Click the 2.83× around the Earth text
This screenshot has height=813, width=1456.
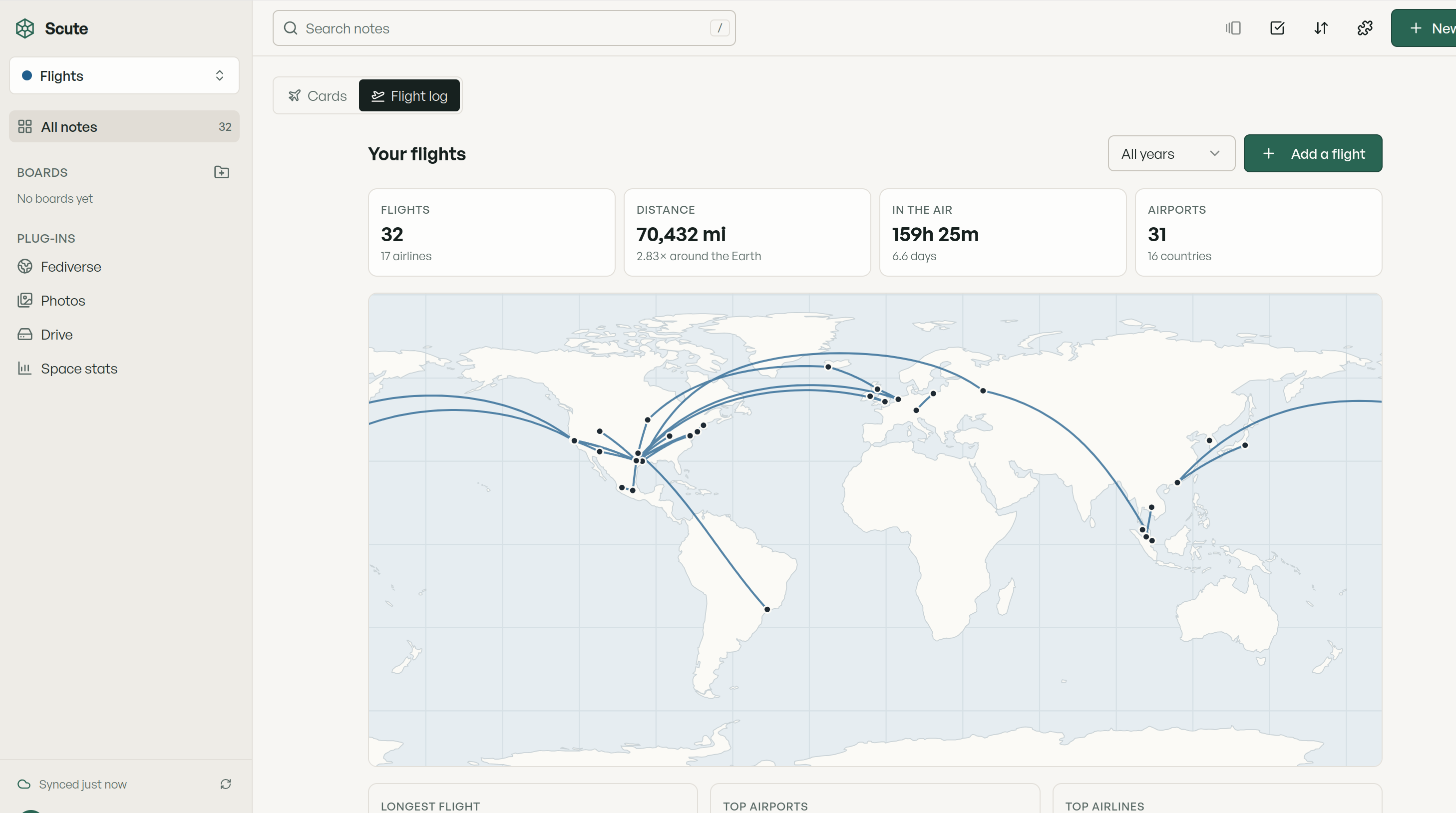(x=699, y=256)
